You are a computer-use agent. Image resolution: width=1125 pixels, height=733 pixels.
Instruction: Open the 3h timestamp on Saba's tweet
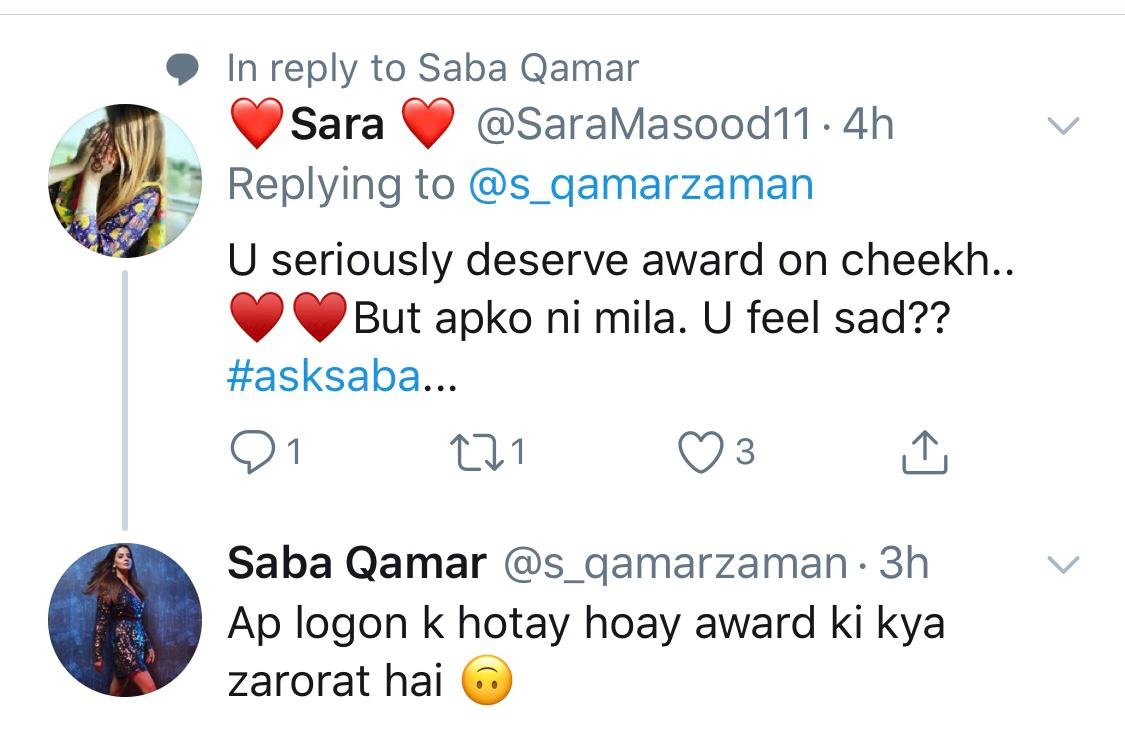click(903, 563)
